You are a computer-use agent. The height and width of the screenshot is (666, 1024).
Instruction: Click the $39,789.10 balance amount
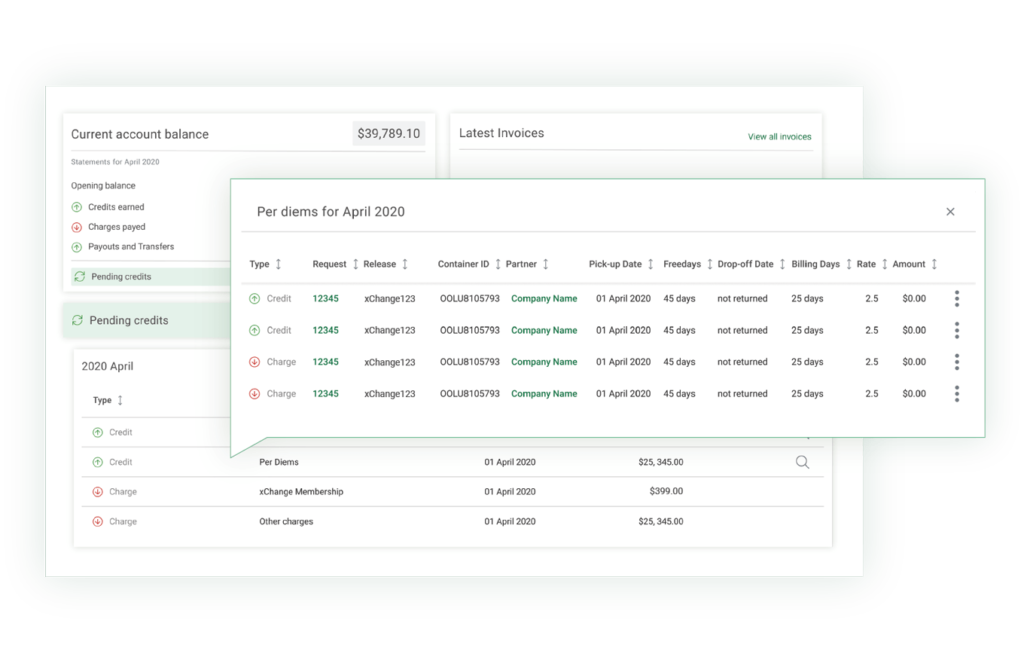(x=389, y=134)
